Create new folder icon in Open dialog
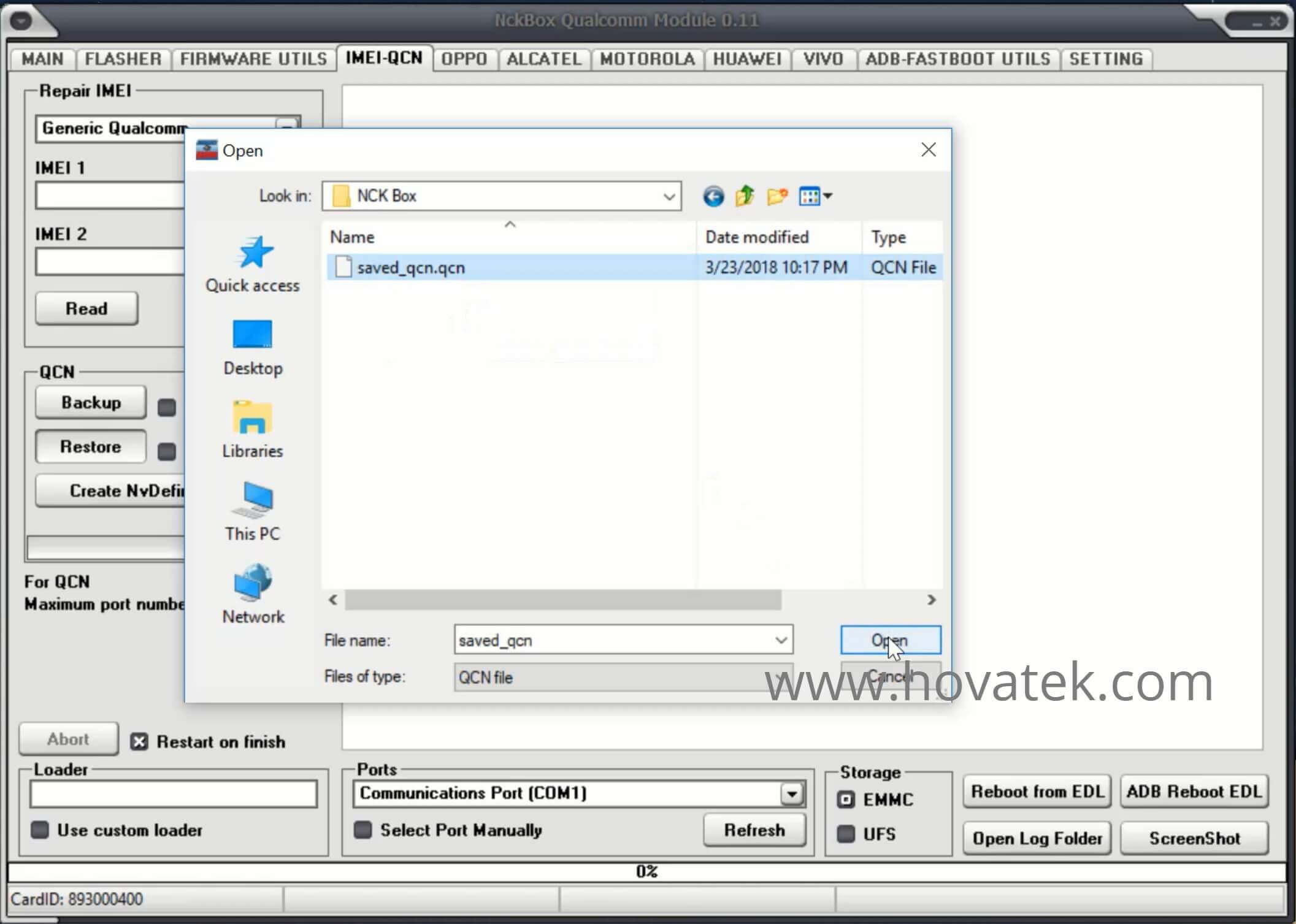The image size is (1296, 924). pos(777,196)
